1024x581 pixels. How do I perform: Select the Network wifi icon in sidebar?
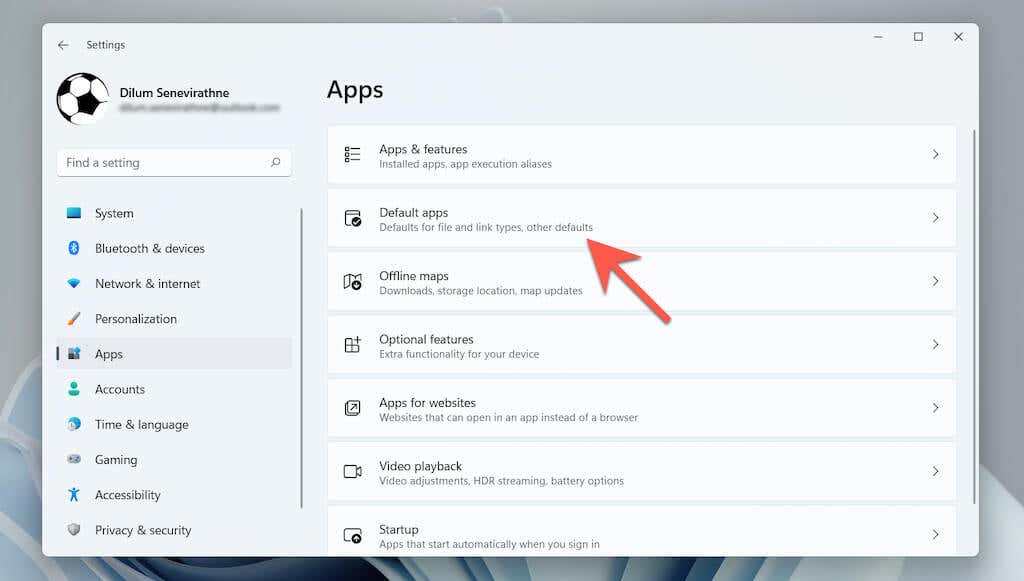tap(74, 283)
